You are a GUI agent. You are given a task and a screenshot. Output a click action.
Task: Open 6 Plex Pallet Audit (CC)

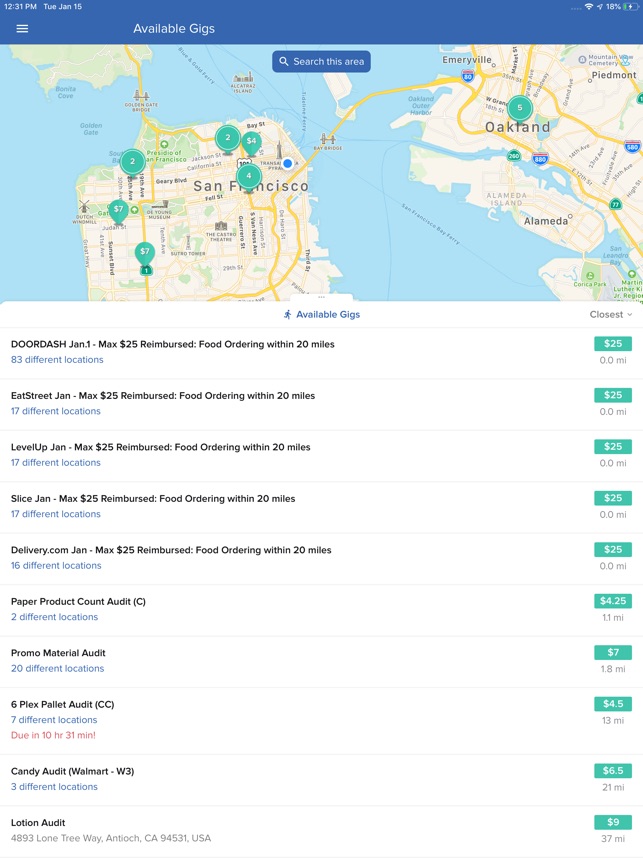pos(321,720)
